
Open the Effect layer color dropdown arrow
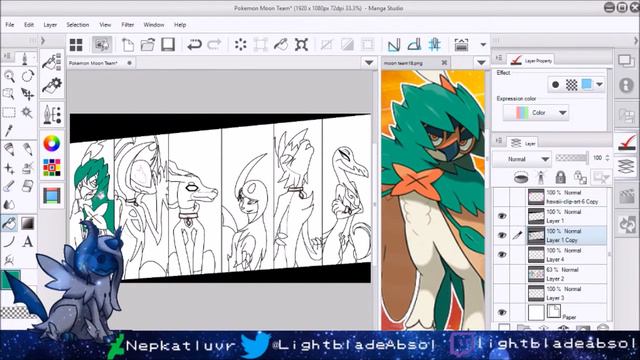599,84
